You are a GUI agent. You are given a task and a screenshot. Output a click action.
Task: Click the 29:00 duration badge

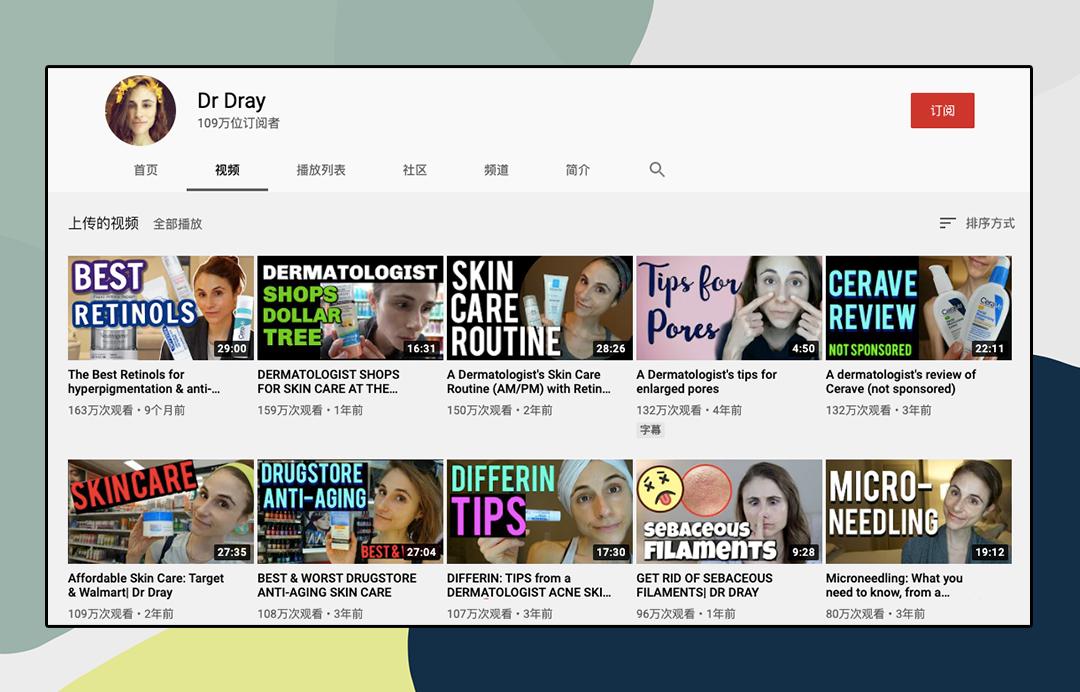pos(232,348)
